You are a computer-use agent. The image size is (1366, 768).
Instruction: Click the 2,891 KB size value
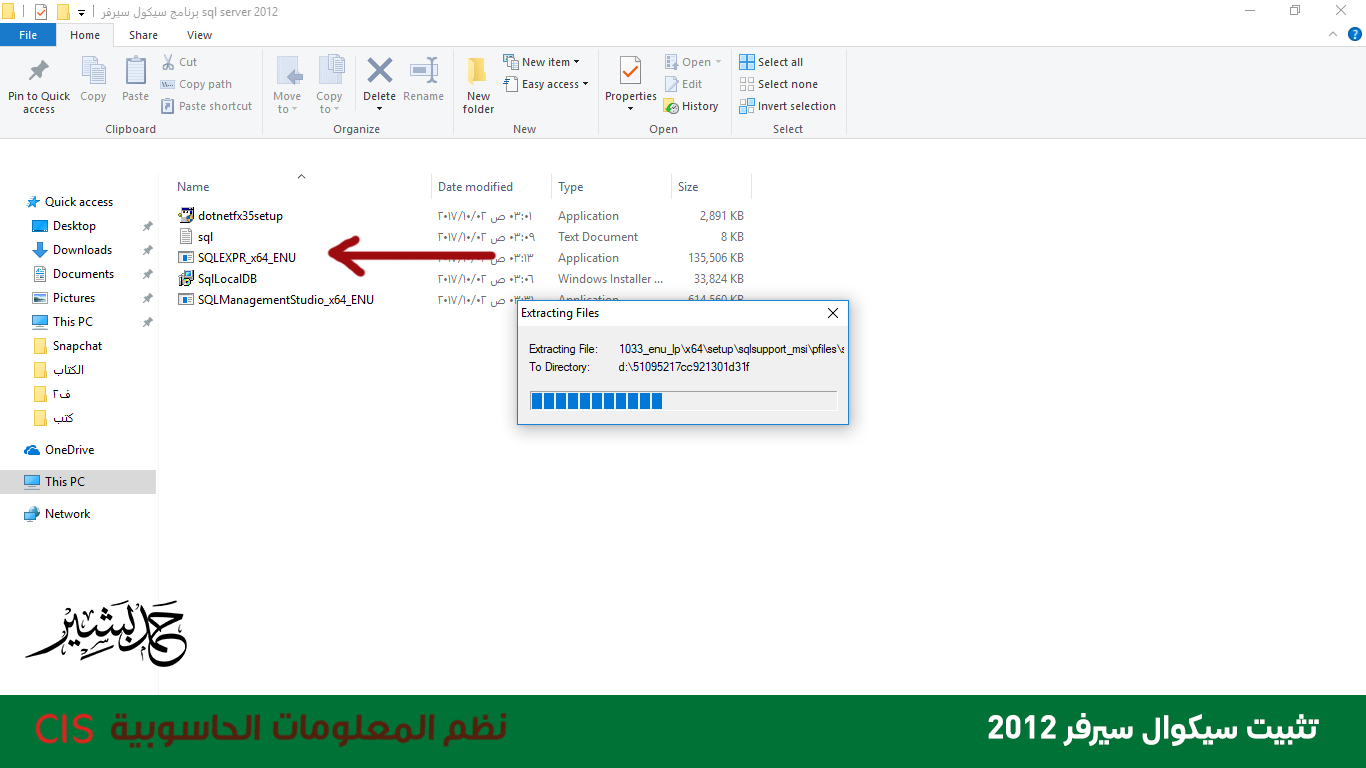pos(722,216)
